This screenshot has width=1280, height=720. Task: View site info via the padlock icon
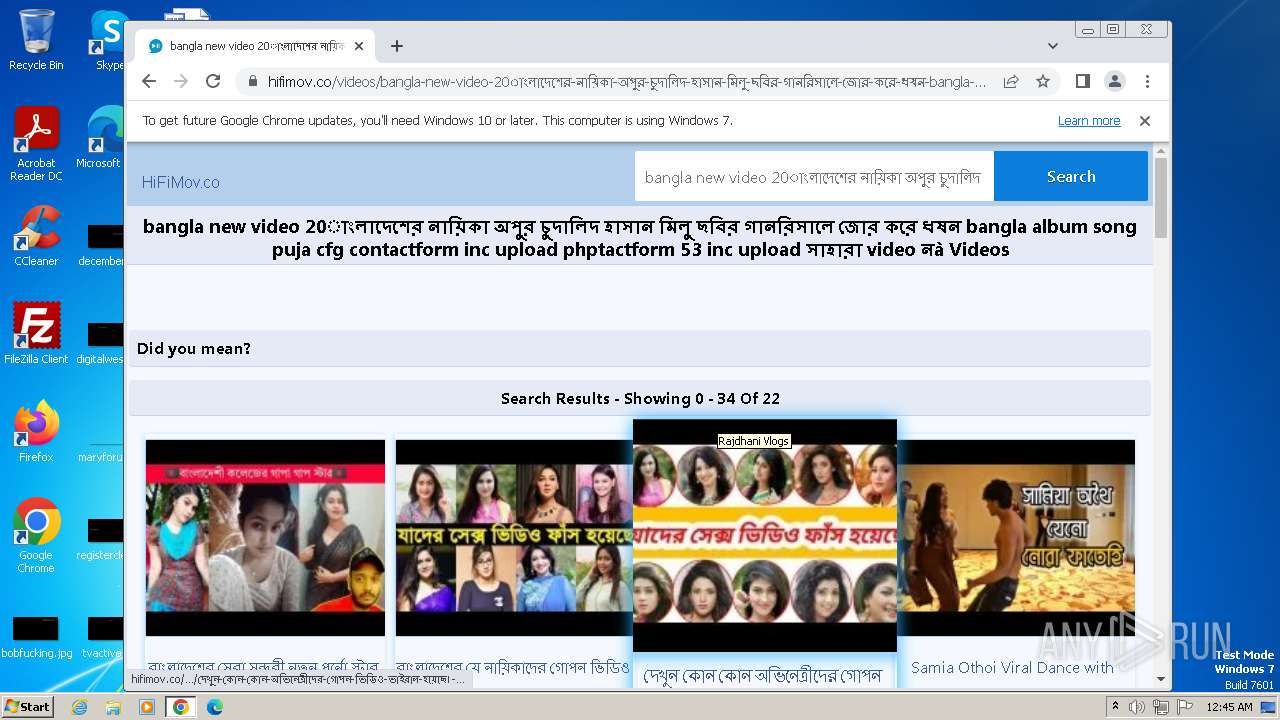[x=252, y=82]
